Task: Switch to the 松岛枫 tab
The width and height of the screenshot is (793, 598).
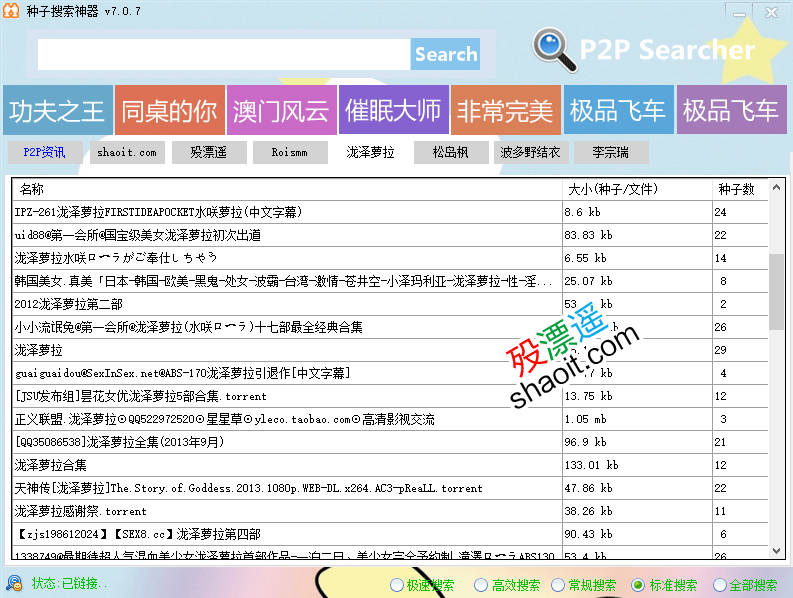Action: click(451, 152)
